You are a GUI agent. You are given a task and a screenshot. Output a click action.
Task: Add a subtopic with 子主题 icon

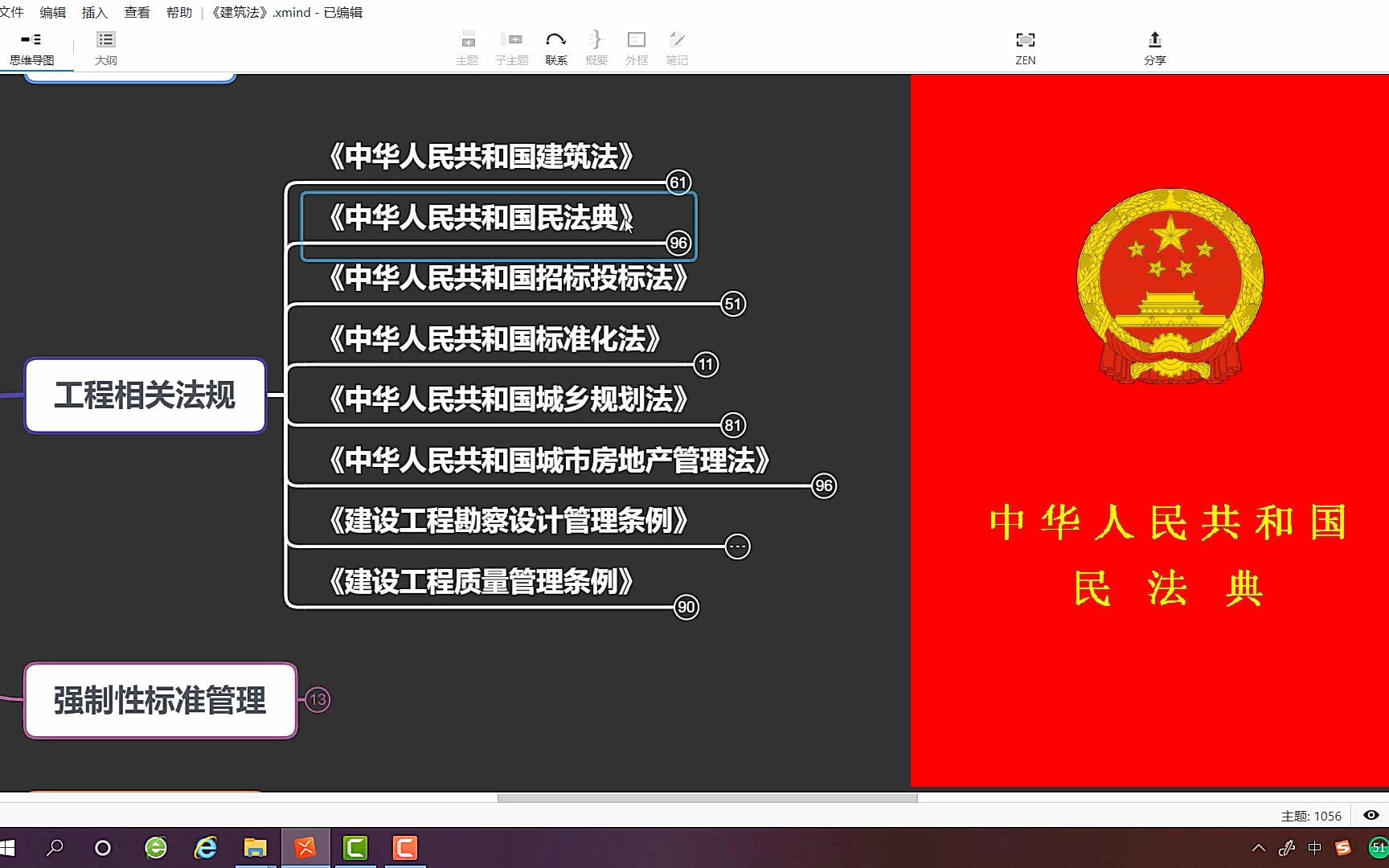click(x=512, y=49)
